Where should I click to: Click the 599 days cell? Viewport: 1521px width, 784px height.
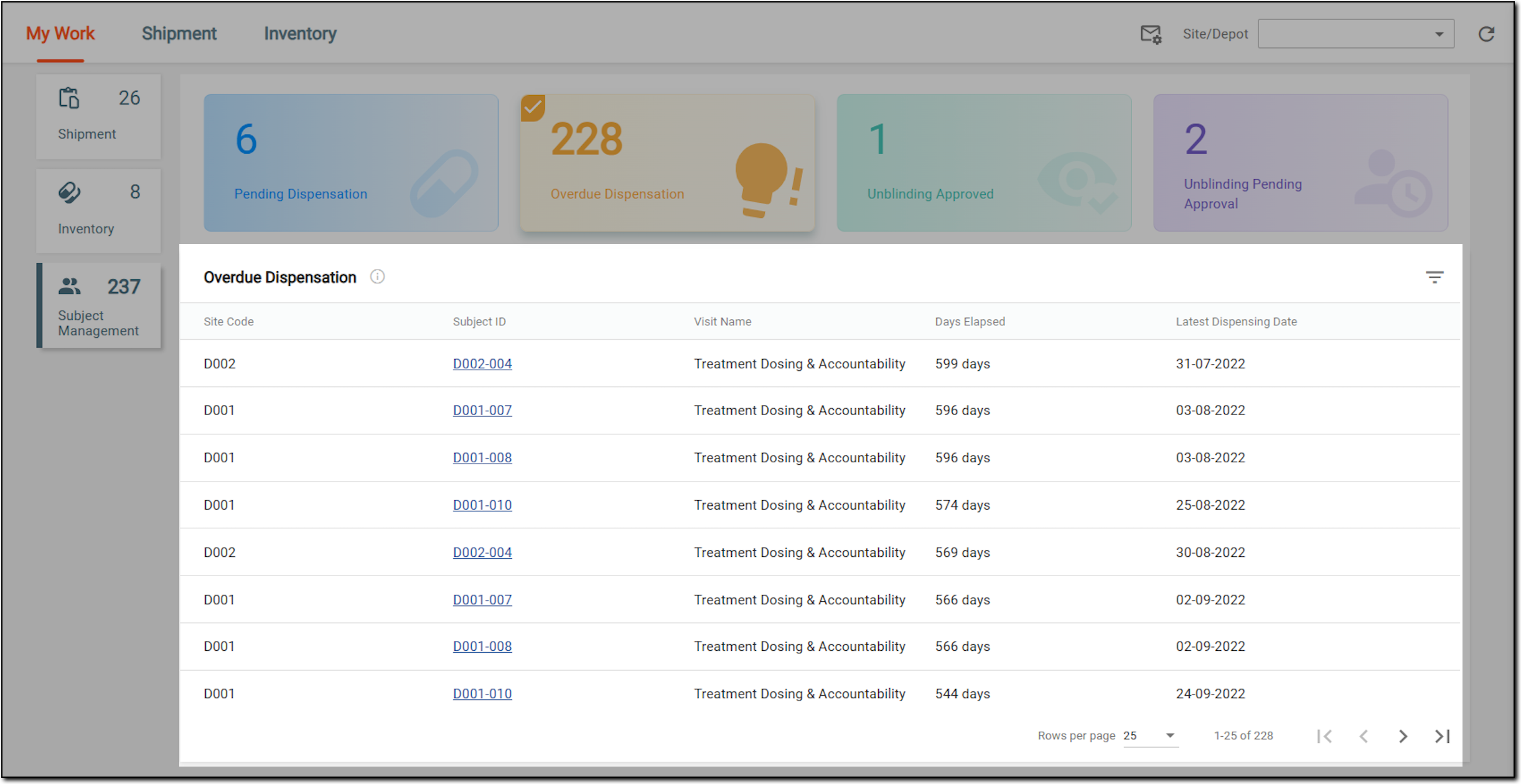(x=962, y=364)
